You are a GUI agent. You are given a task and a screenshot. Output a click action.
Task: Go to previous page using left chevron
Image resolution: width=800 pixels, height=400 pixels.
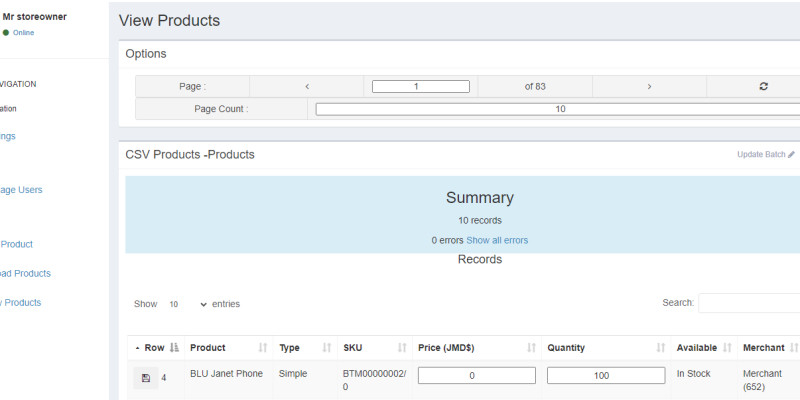point(307,86)
